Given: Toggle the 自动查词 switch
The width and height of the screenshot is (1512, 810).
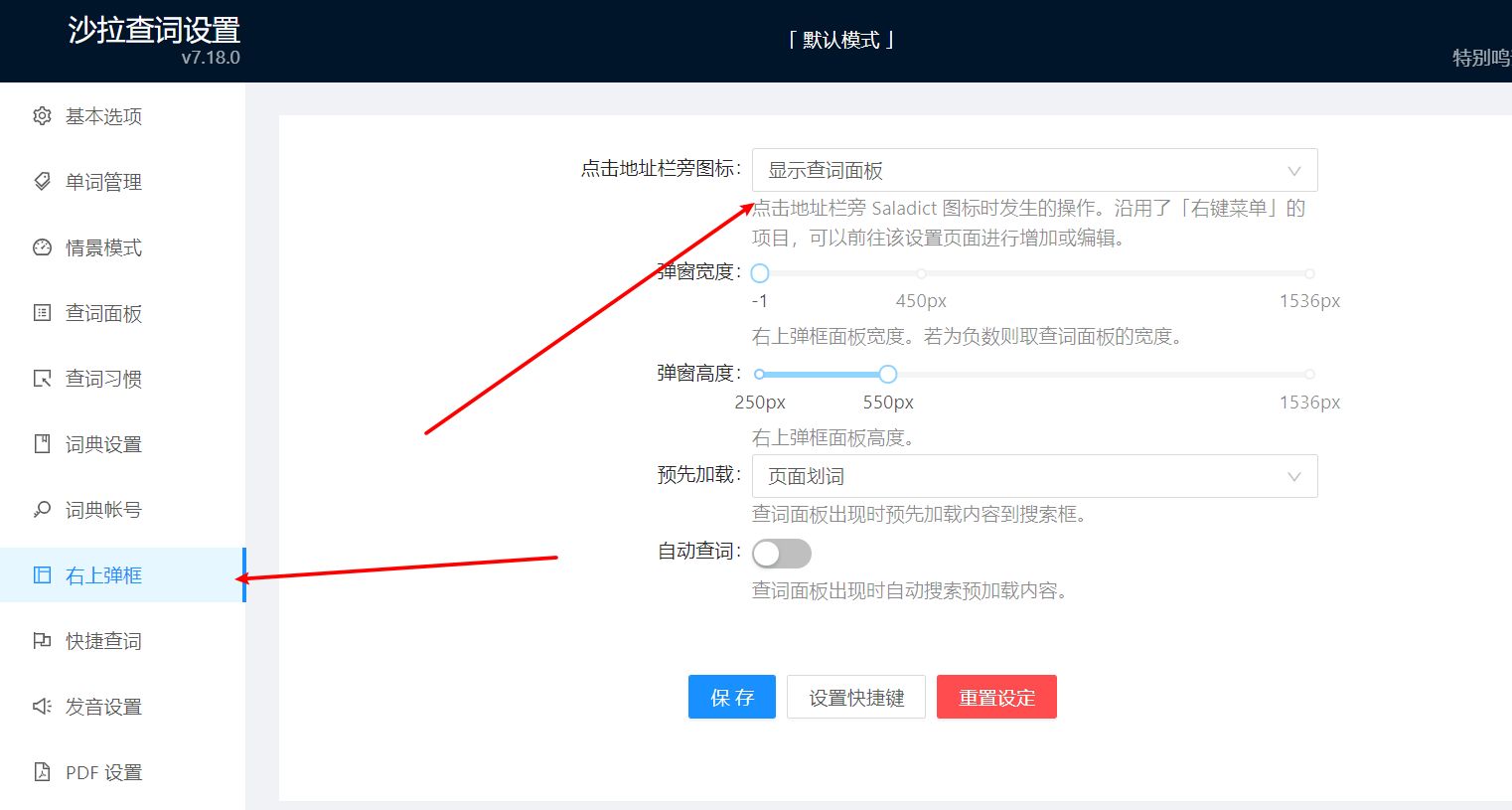Looking at the screenshot, I should 782,553.
